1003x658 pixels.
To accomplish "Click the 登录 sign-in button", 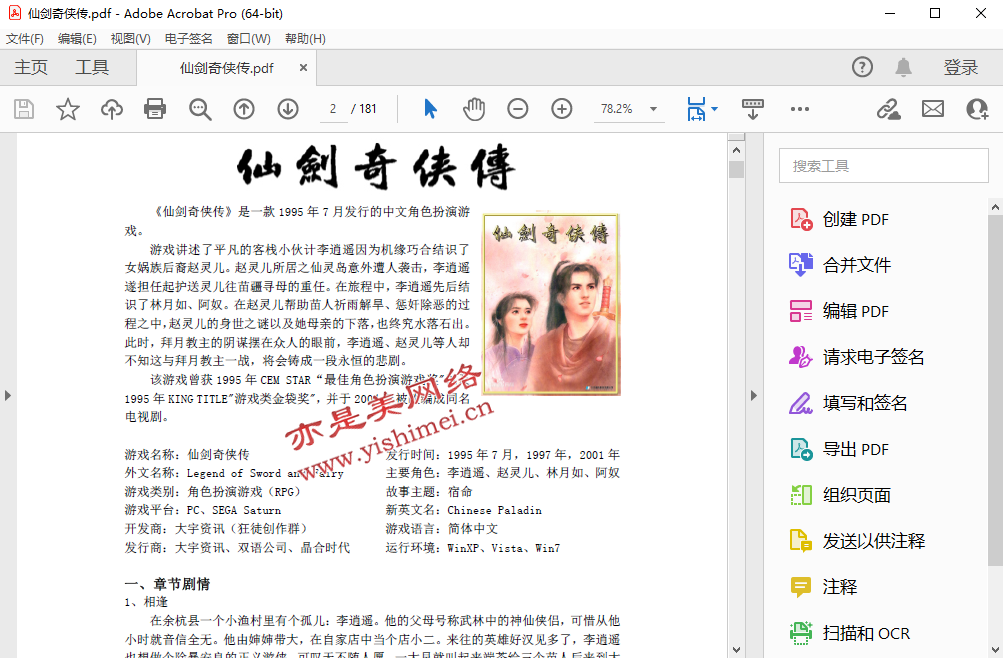I will pos(961,67).
